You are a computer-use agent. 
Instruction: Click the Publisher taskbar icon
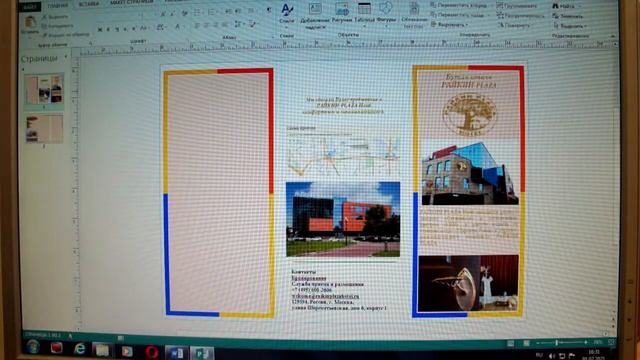[202, 353]
